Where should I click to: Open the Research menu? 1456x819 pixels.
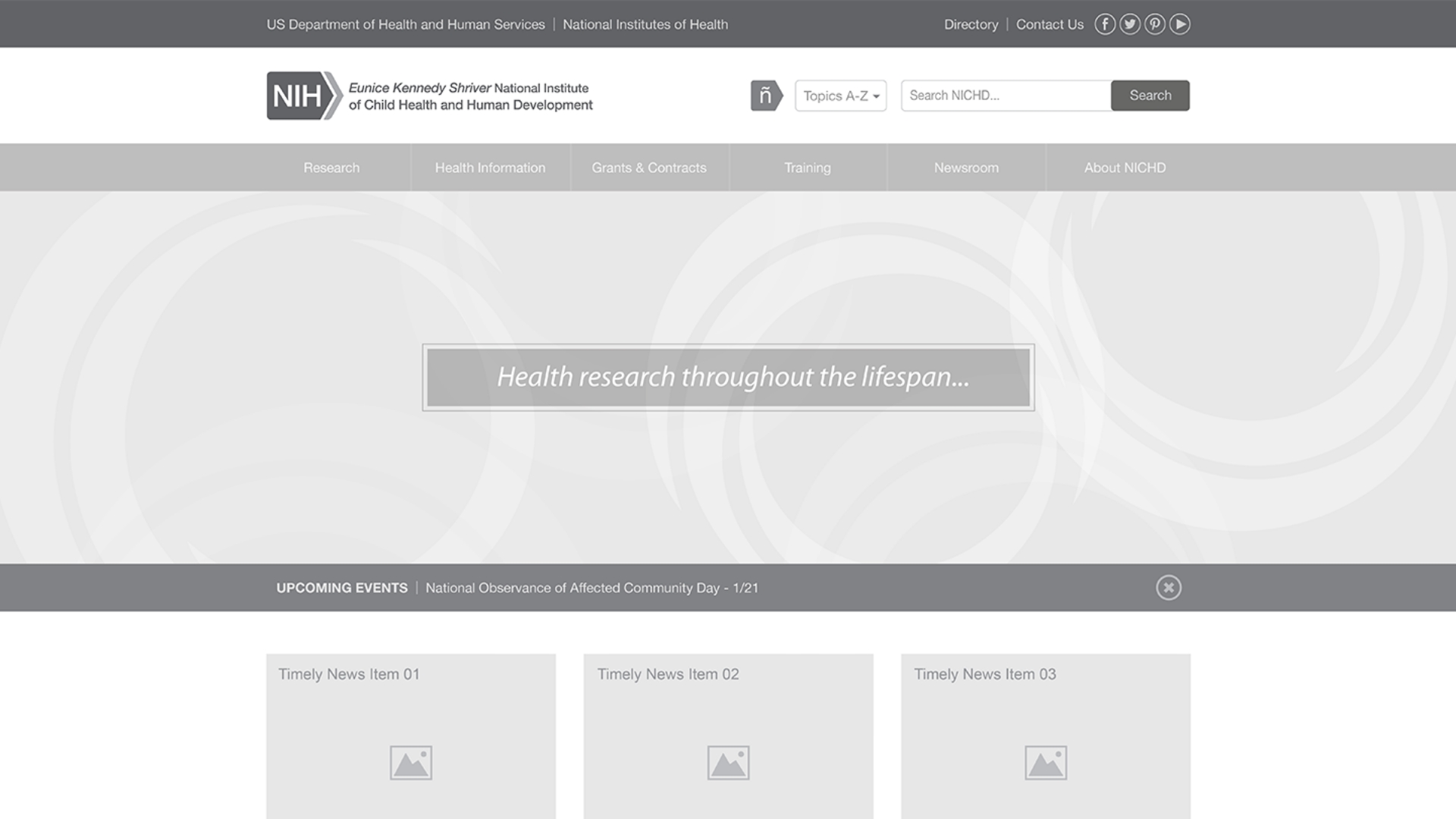(331, 168)
